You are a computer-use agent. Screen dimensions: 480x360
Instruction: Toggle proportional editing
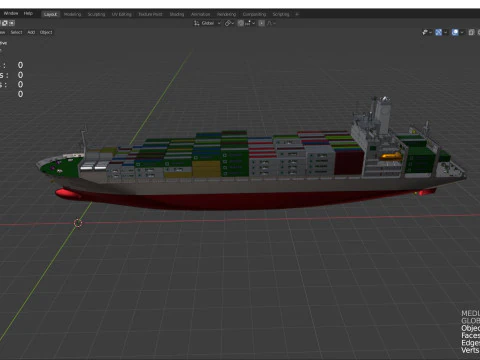[262, 23]
